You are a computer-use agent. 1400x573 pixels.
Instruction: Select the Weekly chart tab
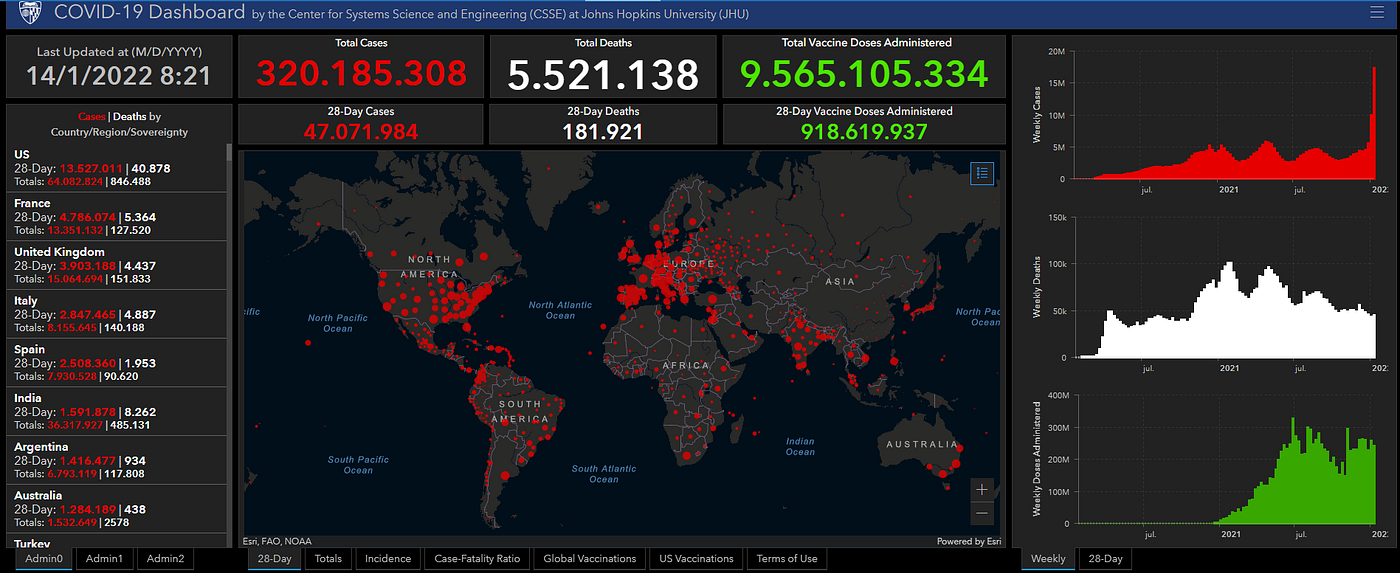tap(1048, 559)
